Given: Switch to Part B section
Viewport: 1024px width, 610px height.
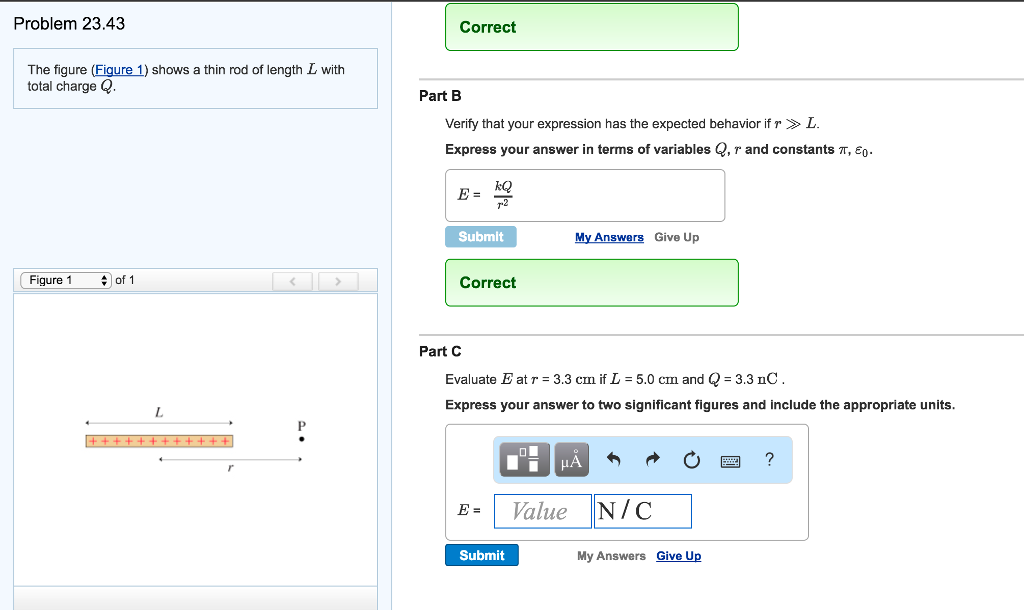Looking at the screenshot, I should [441, 96].
